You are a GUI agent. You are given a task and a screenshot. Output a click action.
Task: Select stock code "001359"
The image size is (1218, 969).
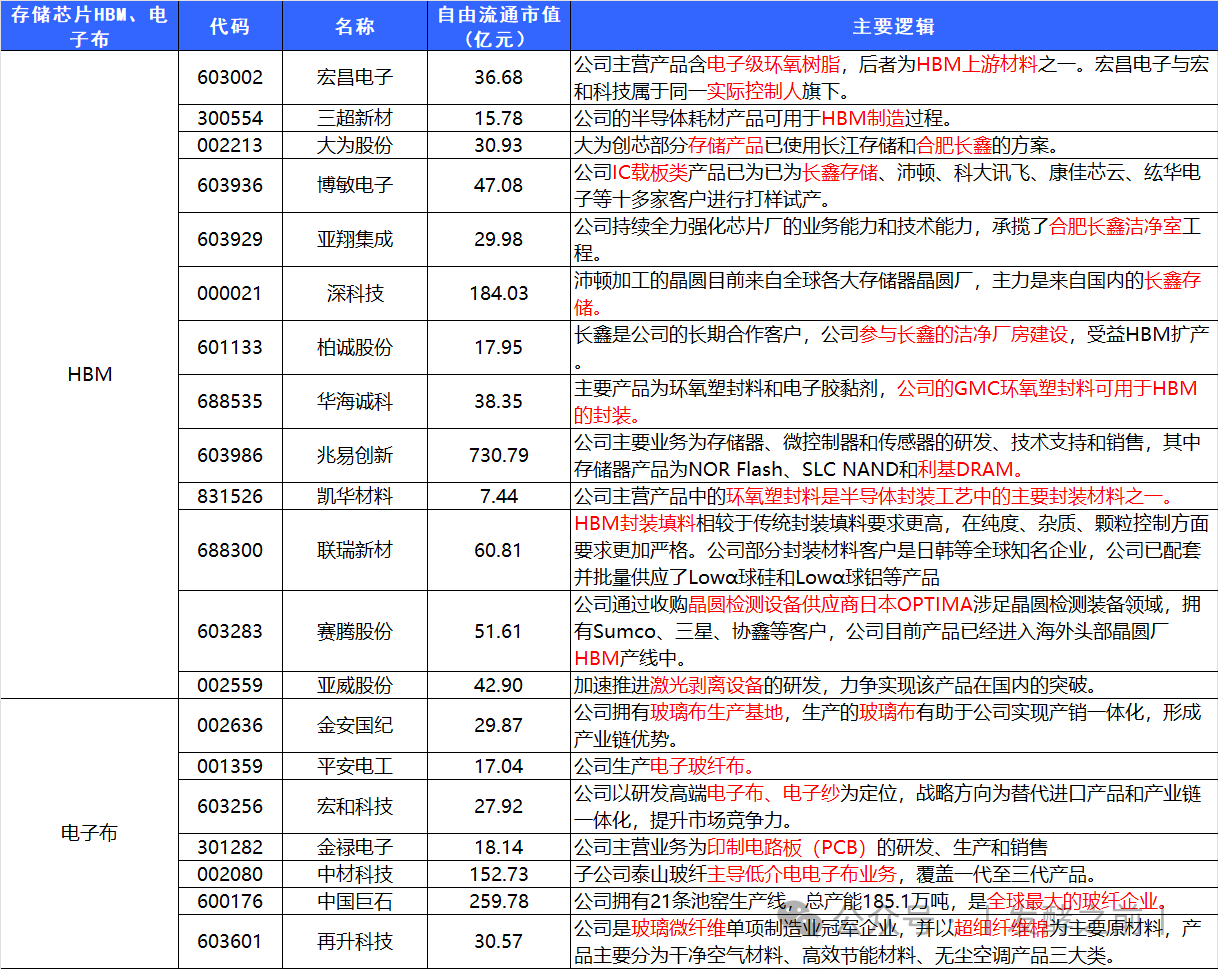[x=230, y=766]
